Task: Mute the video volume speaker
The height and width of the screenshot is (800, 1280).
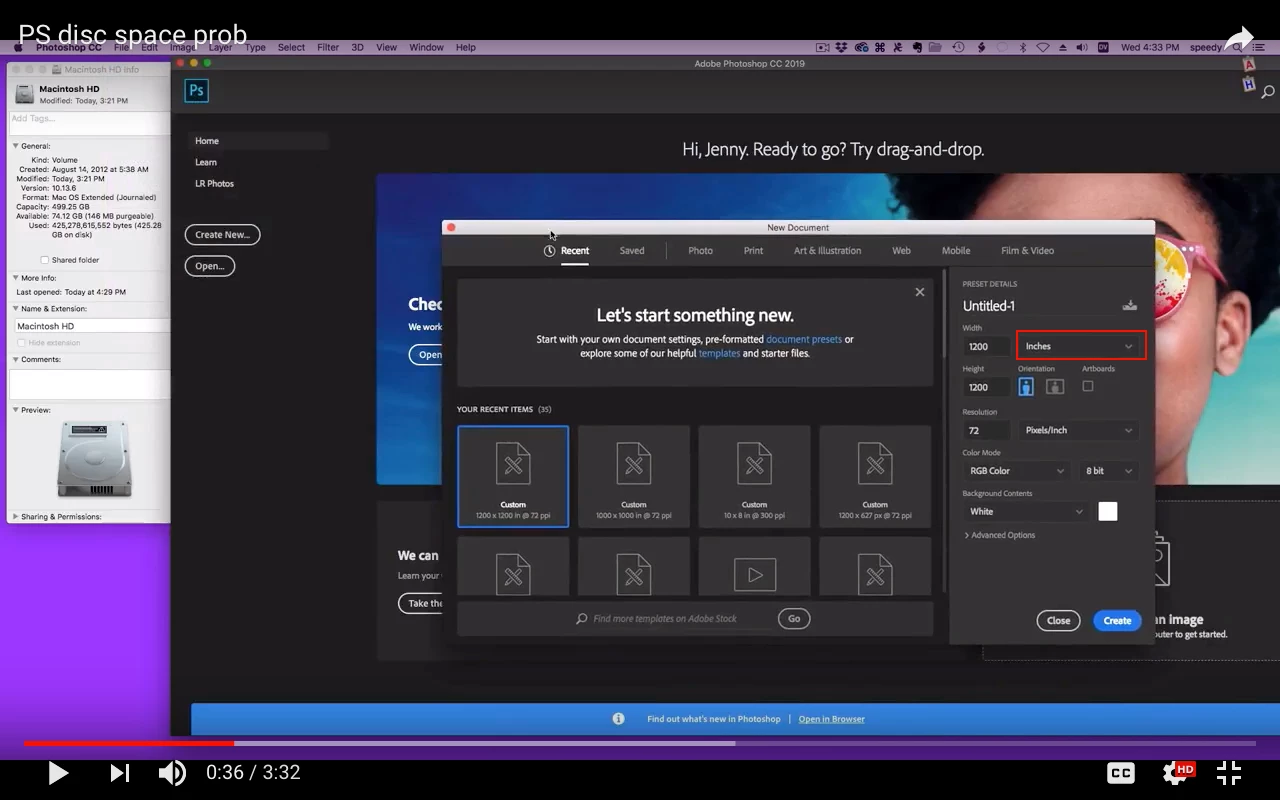Action: [172, 773]
